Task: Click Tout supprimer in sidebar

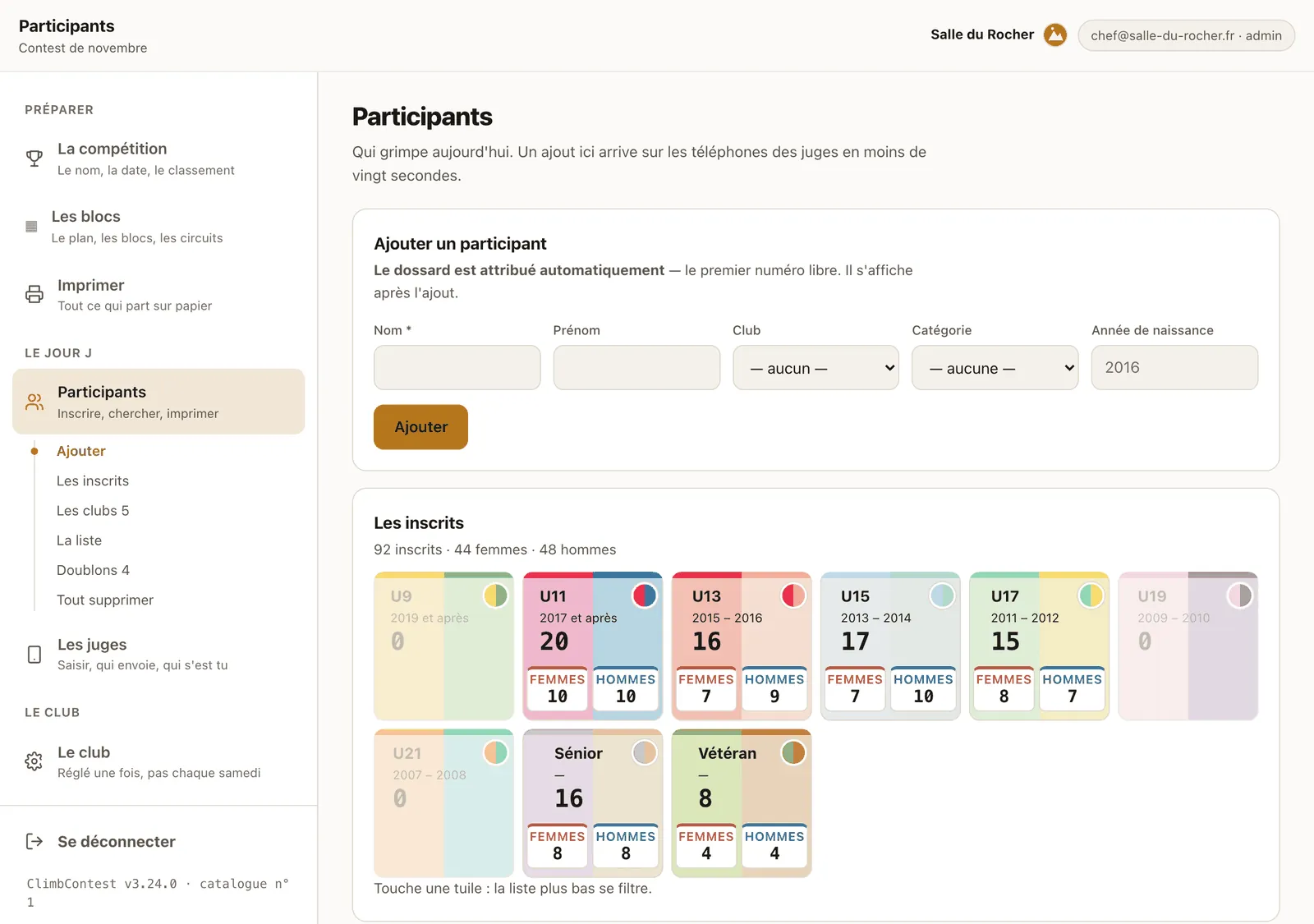Action: (x=105, y=600)
